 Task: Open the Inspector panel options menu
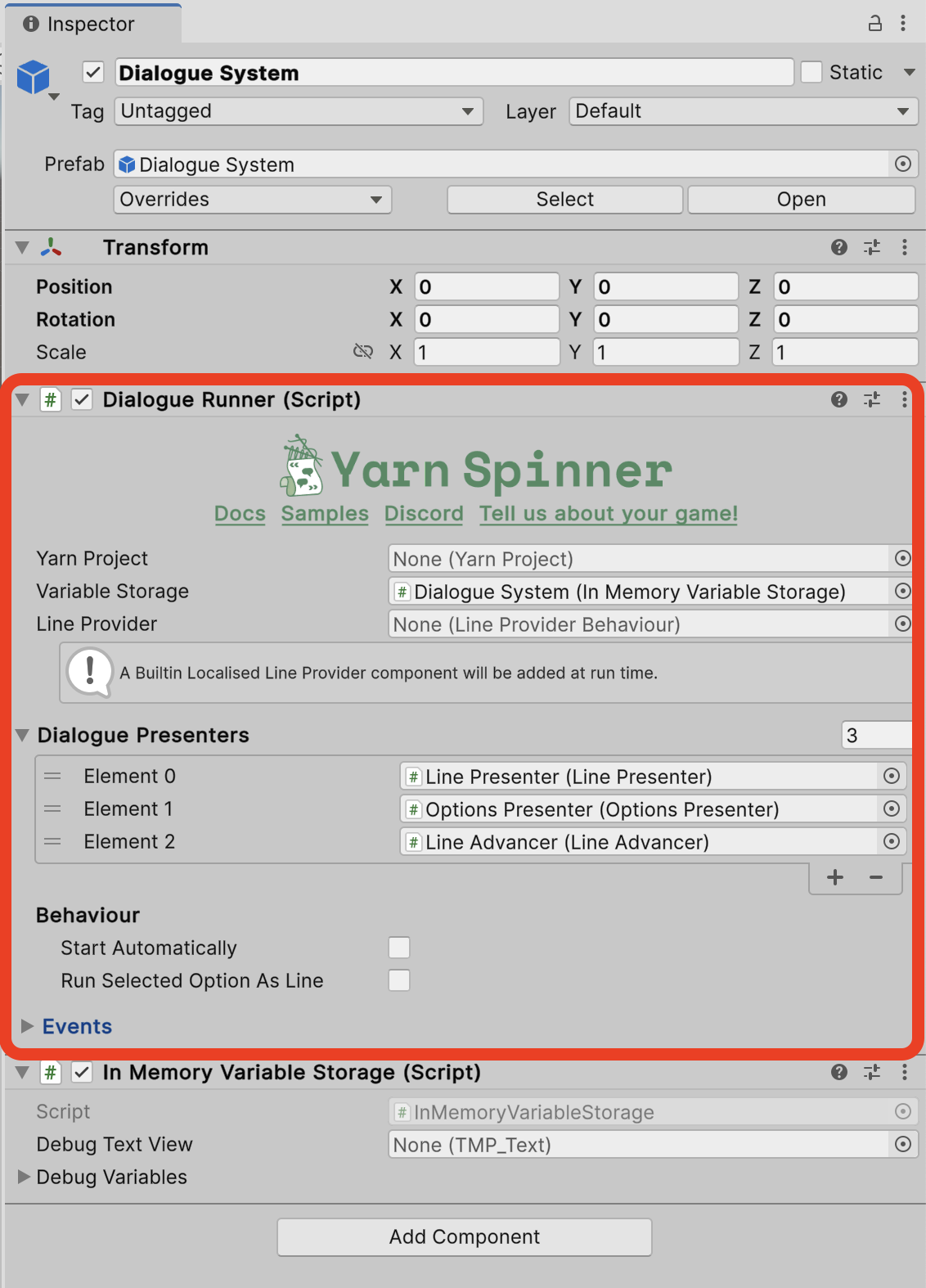(x=903, y=23)
